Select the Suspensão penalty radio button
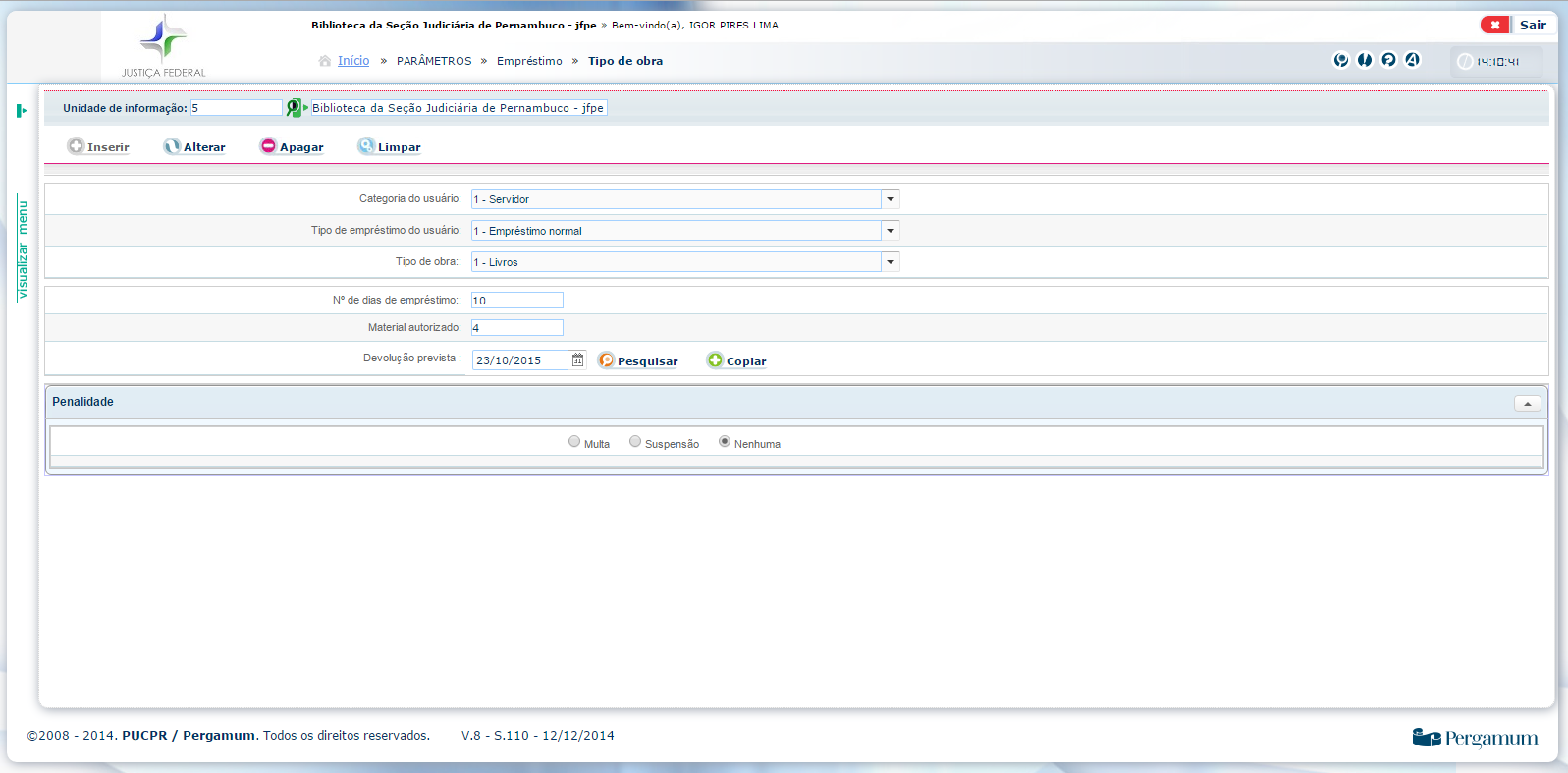Image resolution: width=1568 pixels, height=773 pixels. click(x=635, y=442)
